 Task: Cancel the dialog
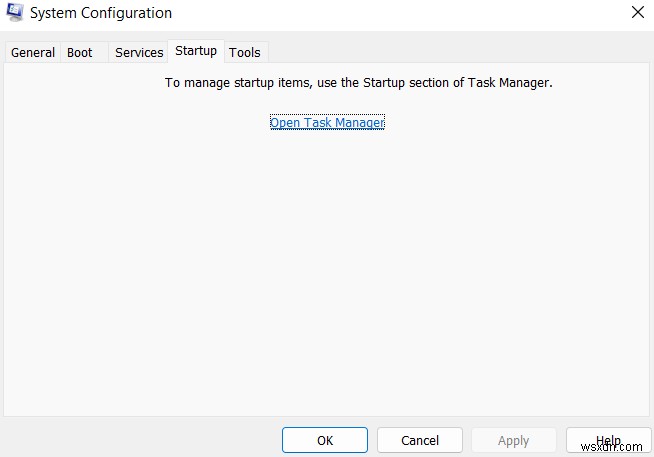420,440
